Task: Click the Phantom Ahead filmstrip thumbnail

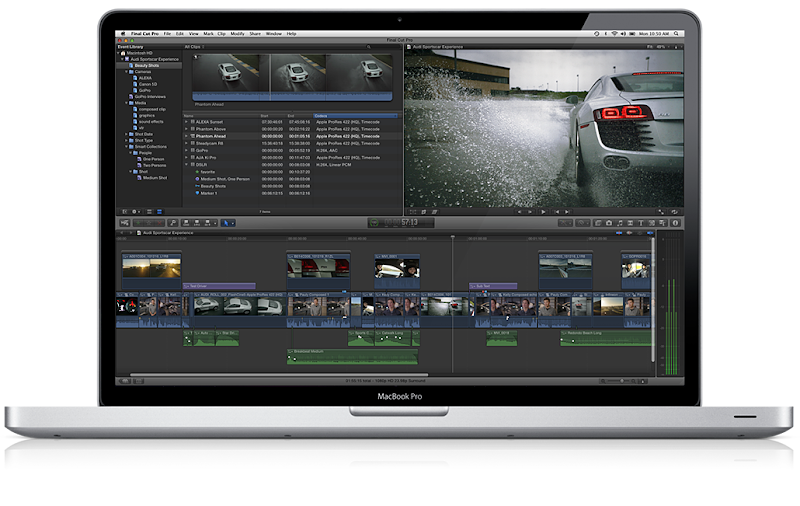Action: [292, 77]
